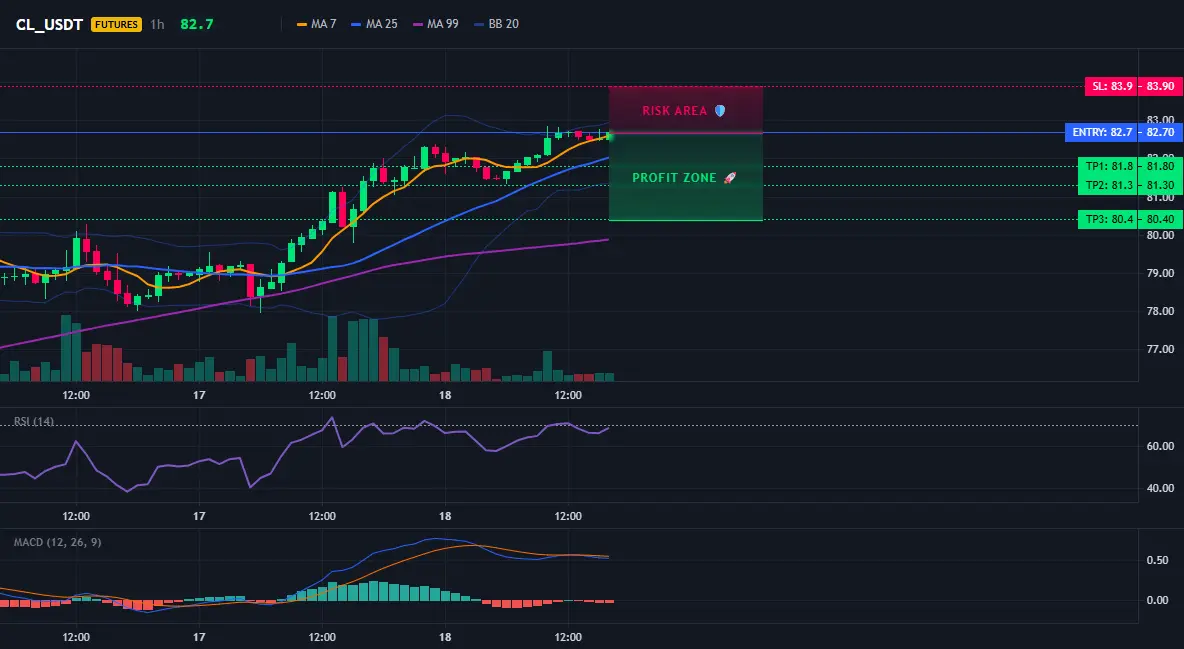The width and height of the screenshot is (1184, 649).
Task: Select the 1h timeframe label
Action: point(157,24)
